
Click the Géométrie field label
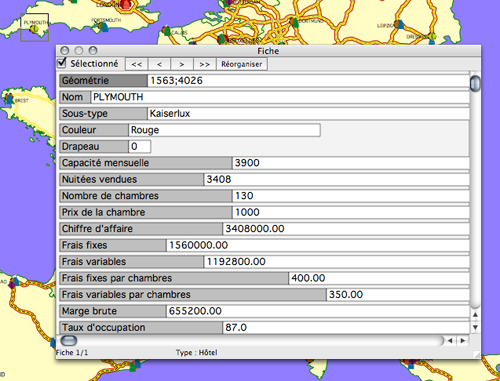pos(103,81)
